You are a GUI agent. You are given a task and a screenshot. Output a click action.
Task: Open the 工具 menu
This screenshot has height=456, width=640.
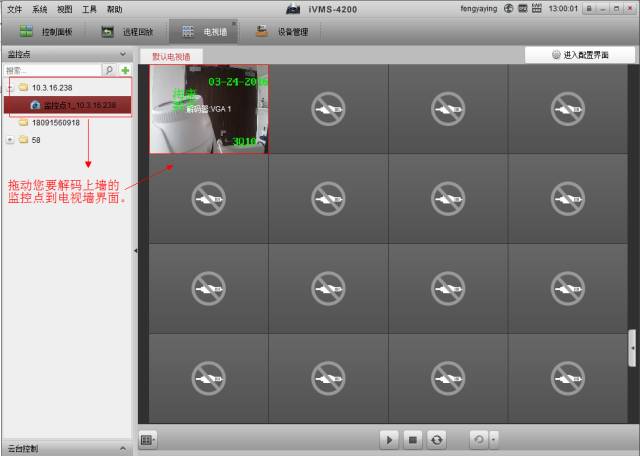click(x=90, y=8)
